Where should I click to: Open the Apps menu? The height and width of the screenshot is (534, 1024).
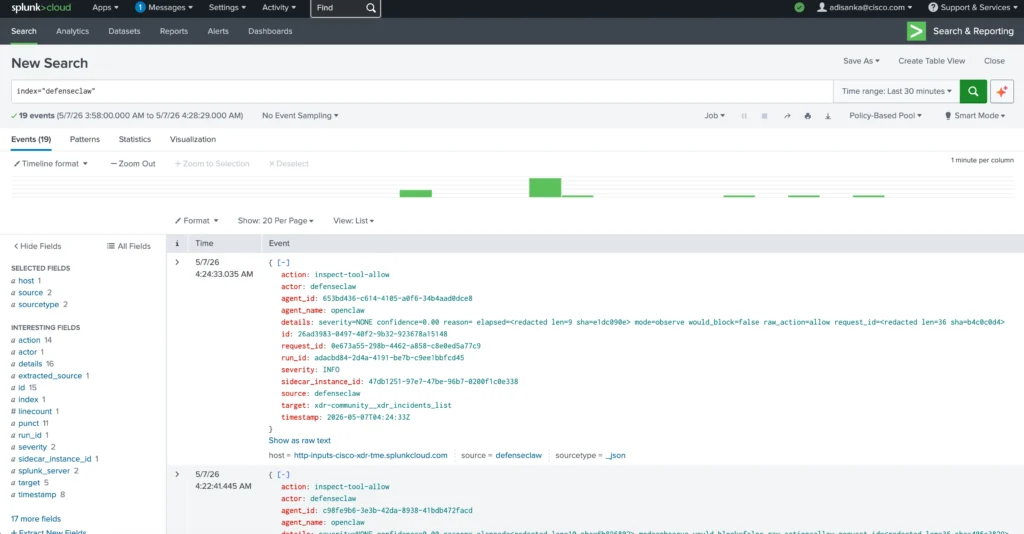[105, 8]
